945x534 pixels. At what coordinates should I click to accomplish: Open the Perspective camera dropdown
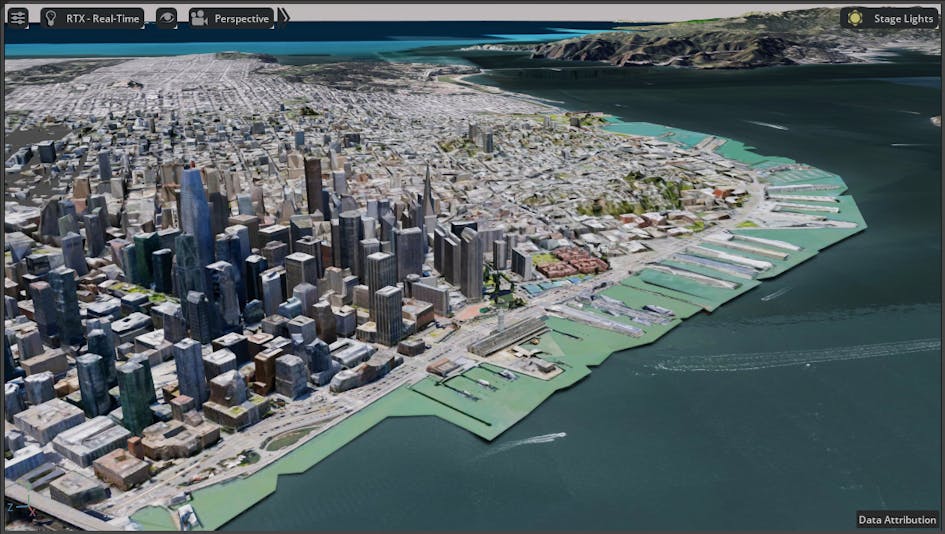[x=241, y=18]
